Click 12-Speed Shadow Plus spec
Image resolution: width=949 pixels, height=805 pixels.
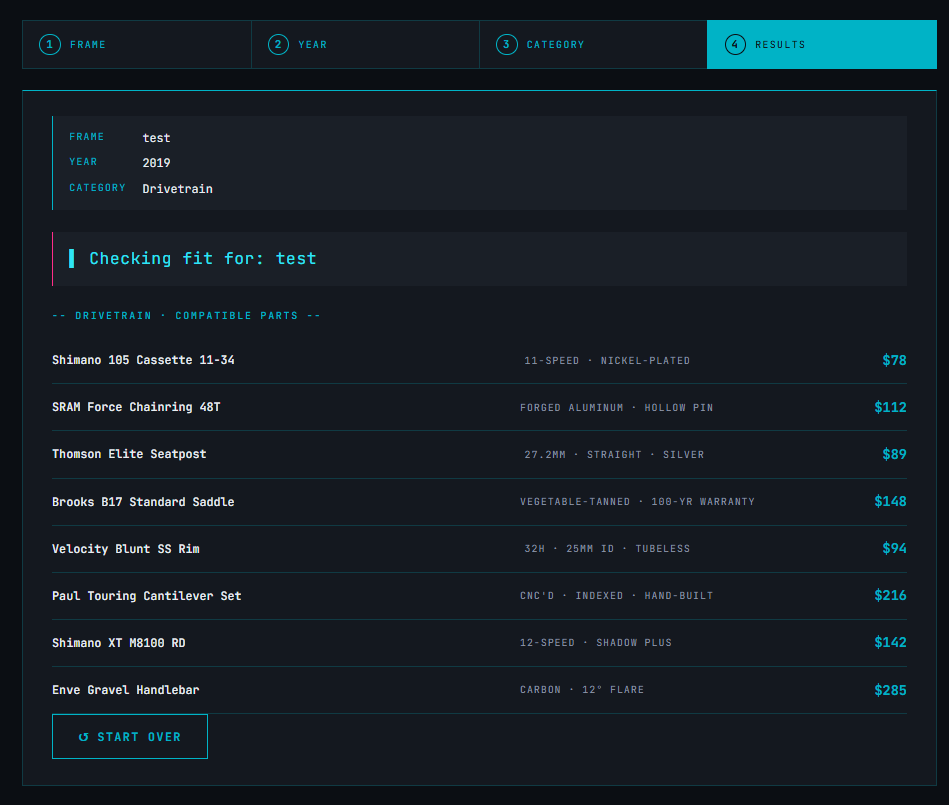(x=596, y=643)
